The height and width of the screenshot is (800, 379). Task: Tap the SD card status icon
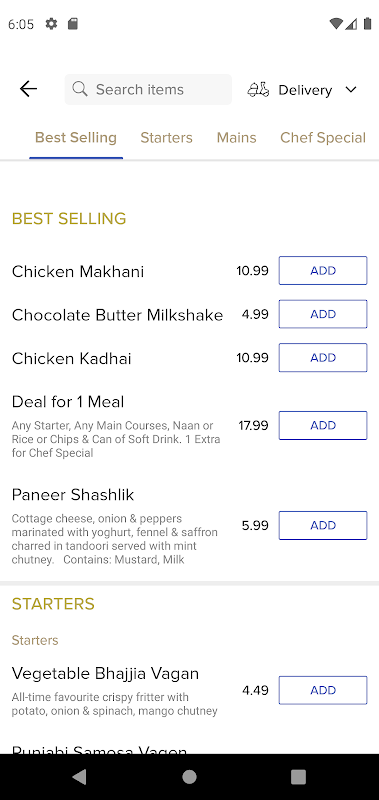point(73,24)
